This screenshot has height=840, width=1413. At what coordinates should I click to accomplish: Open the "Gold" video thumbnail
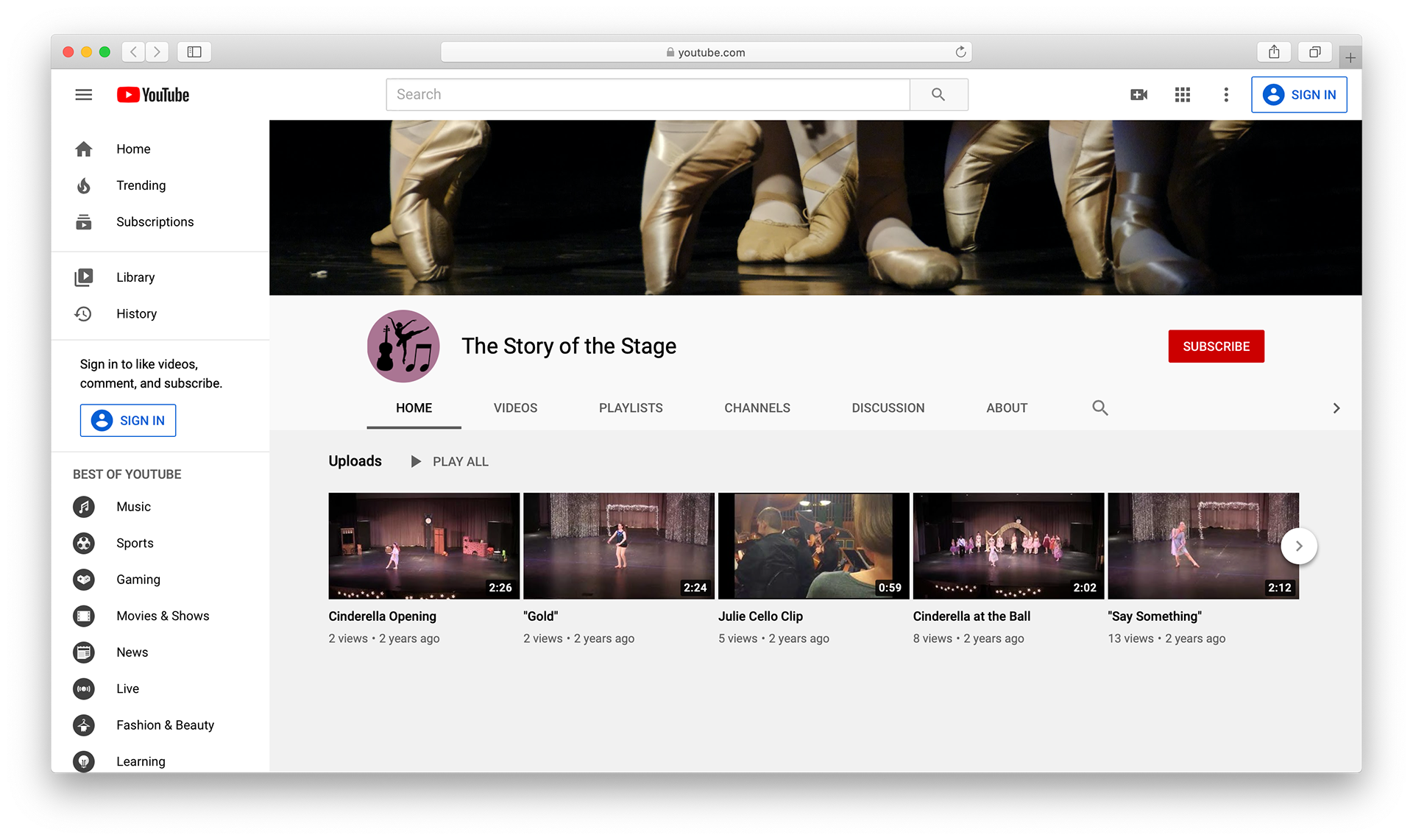click(619, 546)
